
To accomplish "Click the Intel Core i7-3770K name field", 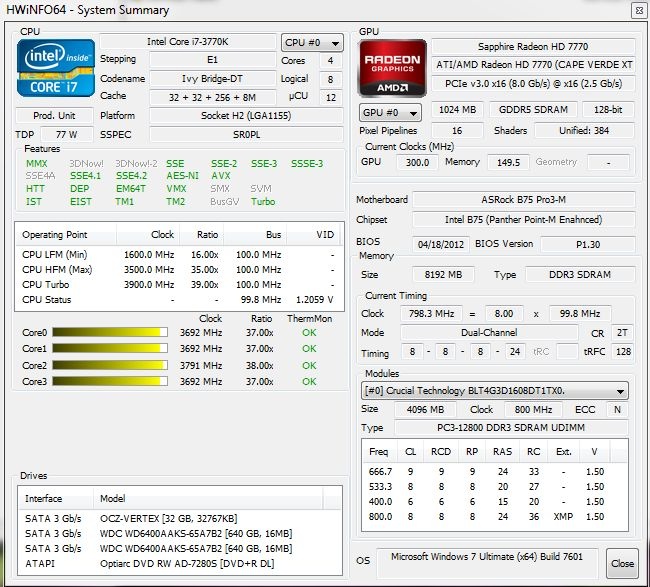I will click(x=188, y=42).
